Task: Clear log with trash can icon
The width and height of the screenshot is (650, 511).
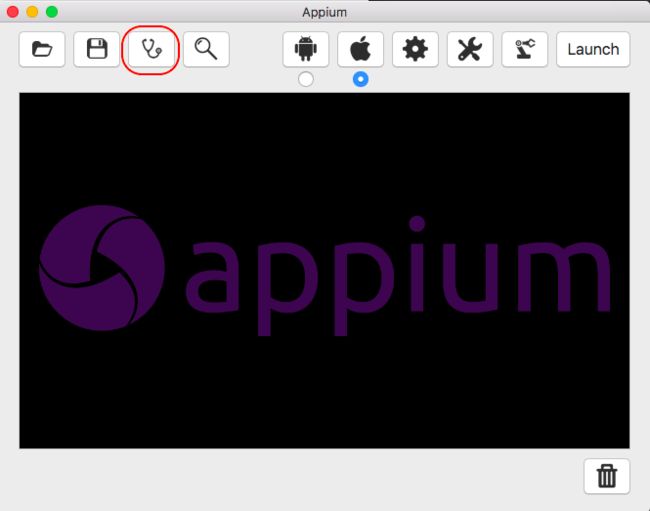Action: pos(607,476)
